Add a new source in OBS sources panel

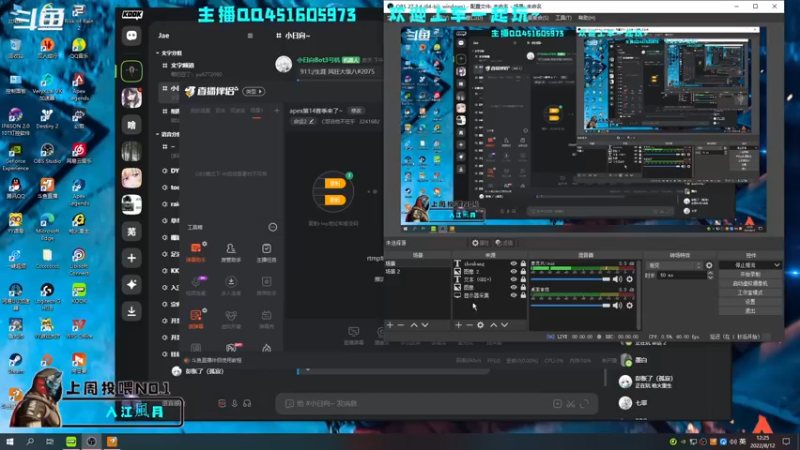[458, 325]
